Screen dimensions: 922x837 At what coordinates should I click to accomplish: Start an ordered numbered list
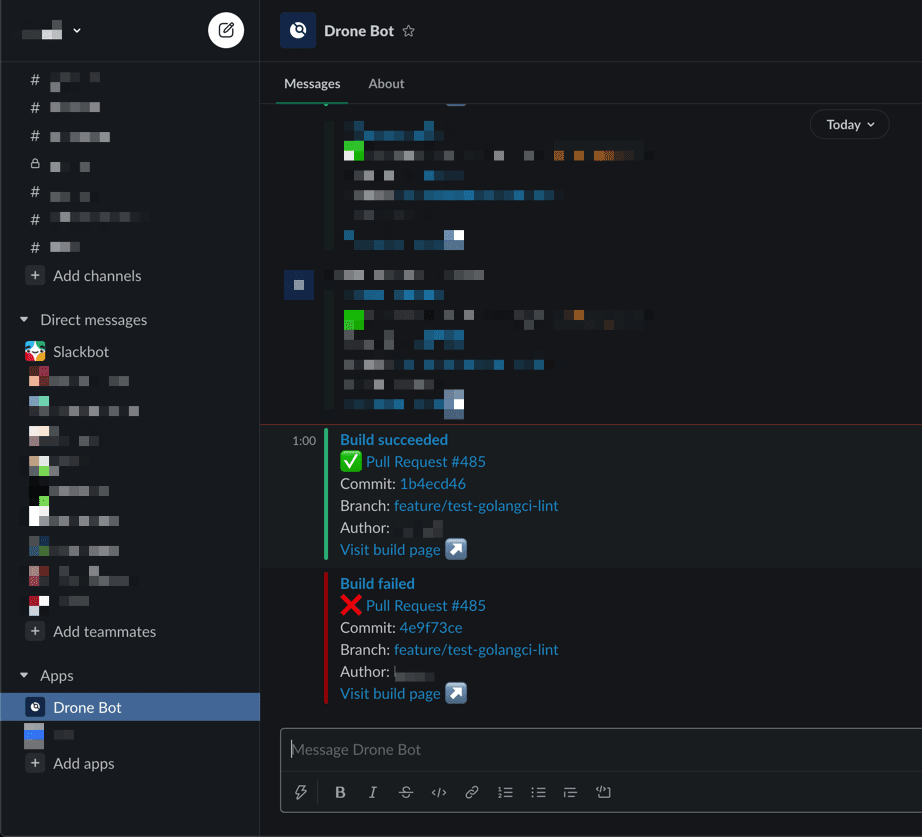505,792
